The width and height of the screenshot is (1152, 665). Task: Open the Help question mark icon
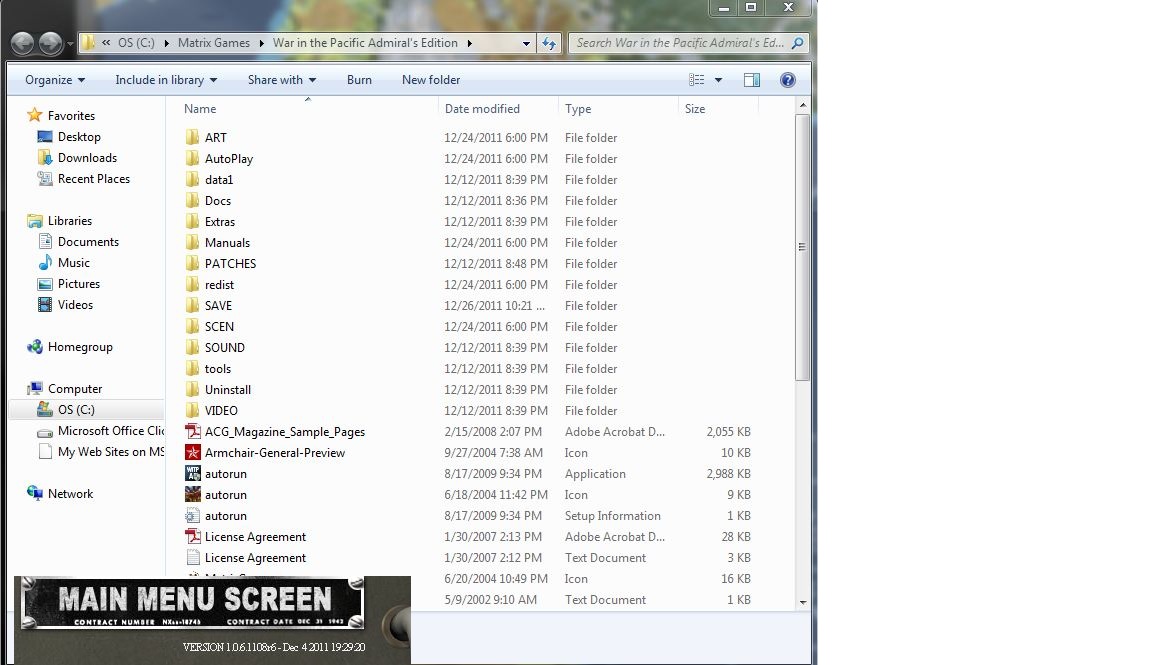(x=788, y=80)
